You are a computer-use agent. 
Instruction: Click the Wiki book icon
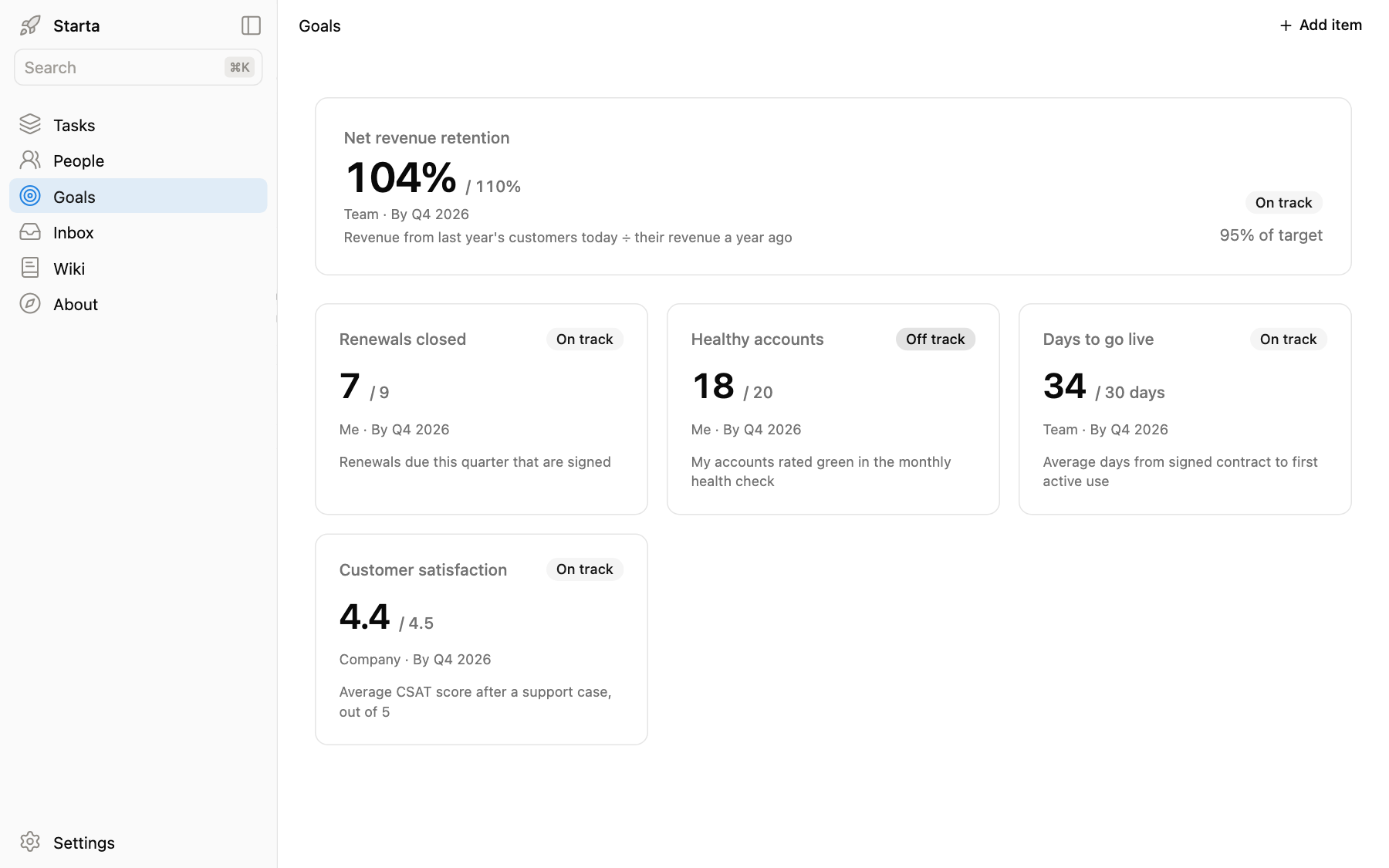click(30, 268)
